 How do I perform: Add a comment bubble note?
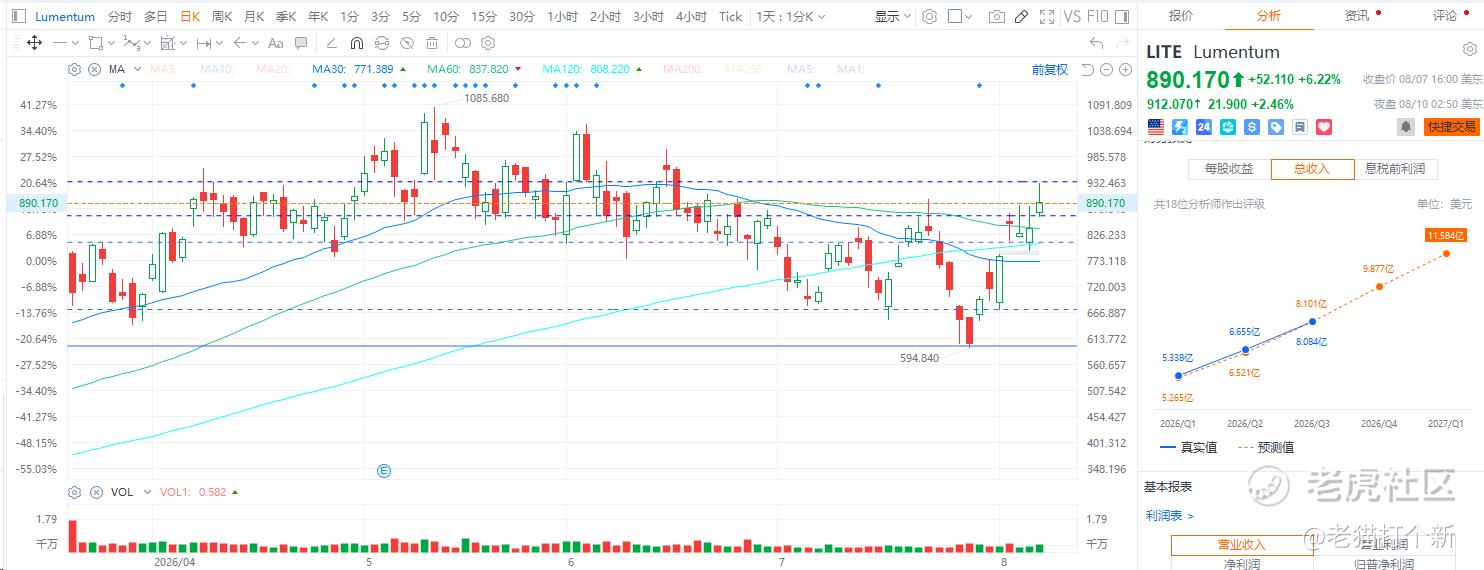click(302, 43)
